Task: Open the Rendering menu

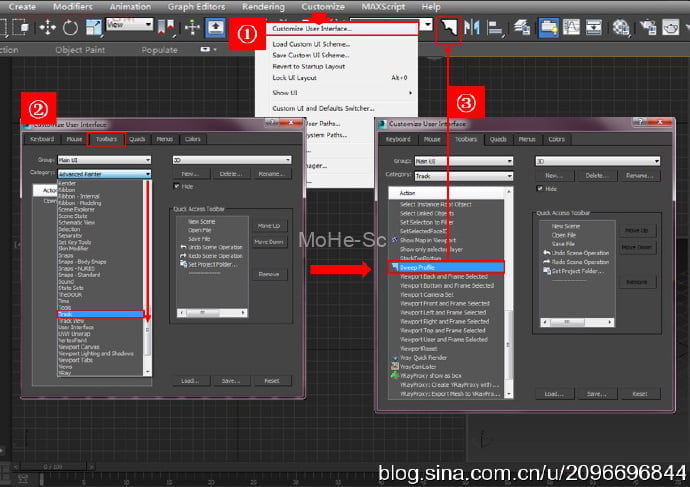Action: click(x=263, y=6)
